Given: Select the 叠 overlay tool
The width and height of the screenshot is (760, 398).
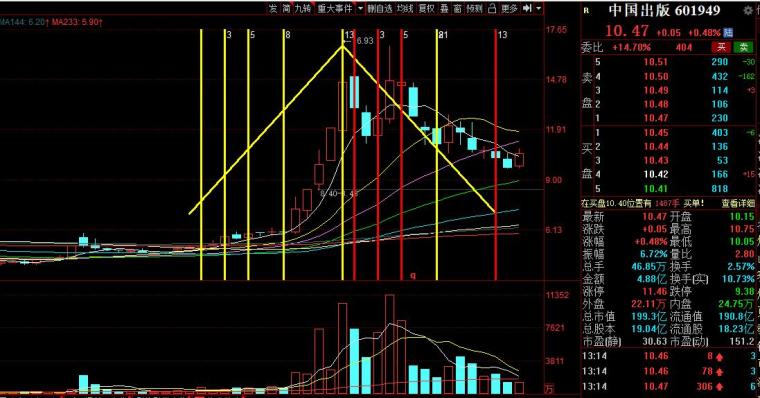Looking at the screenshot, I should (444, 9).
